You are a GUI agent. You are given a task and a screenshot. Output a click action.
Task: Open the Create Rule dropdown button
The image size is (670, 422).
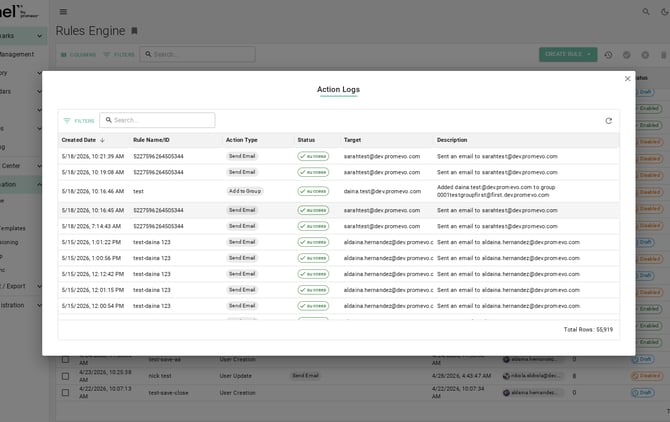tap(568, 54)
